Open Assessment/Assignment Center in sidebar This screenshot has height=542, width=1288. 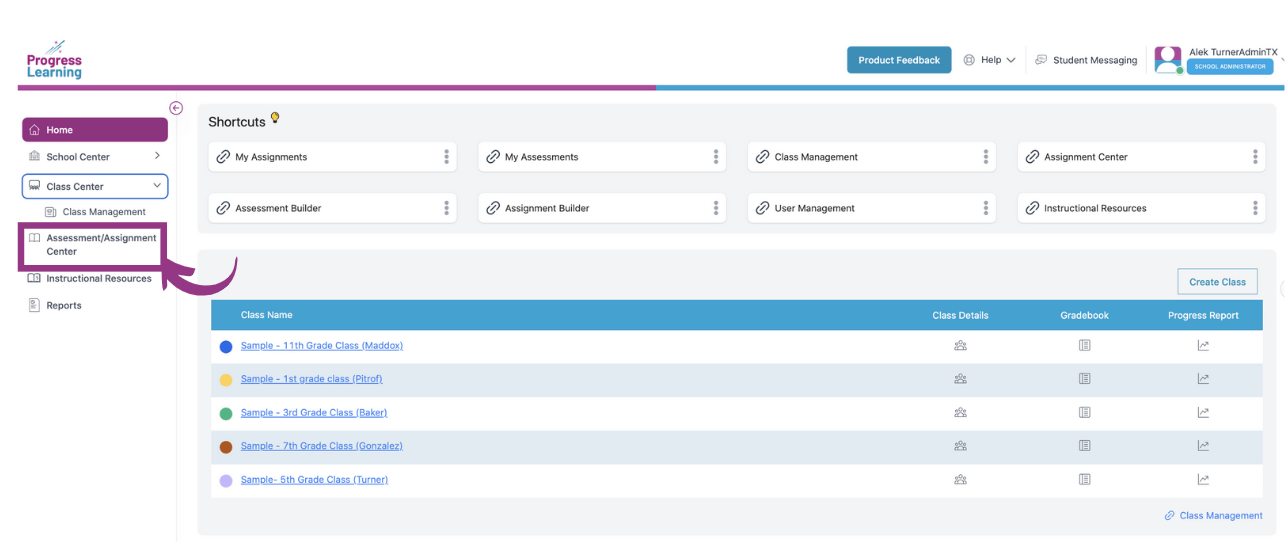(93, 245)
